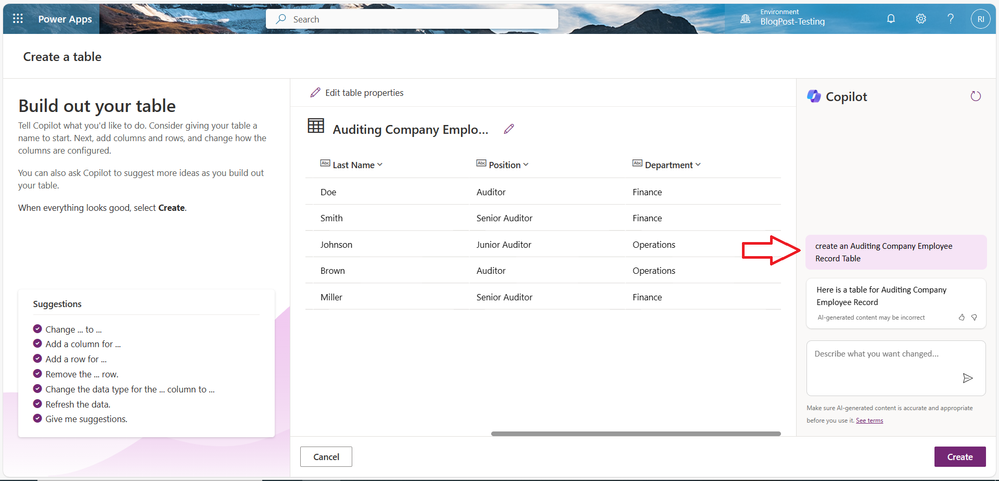Screen dimensions: 999x481
Task: Click the Position column type icon
Action: coord(481,164)
